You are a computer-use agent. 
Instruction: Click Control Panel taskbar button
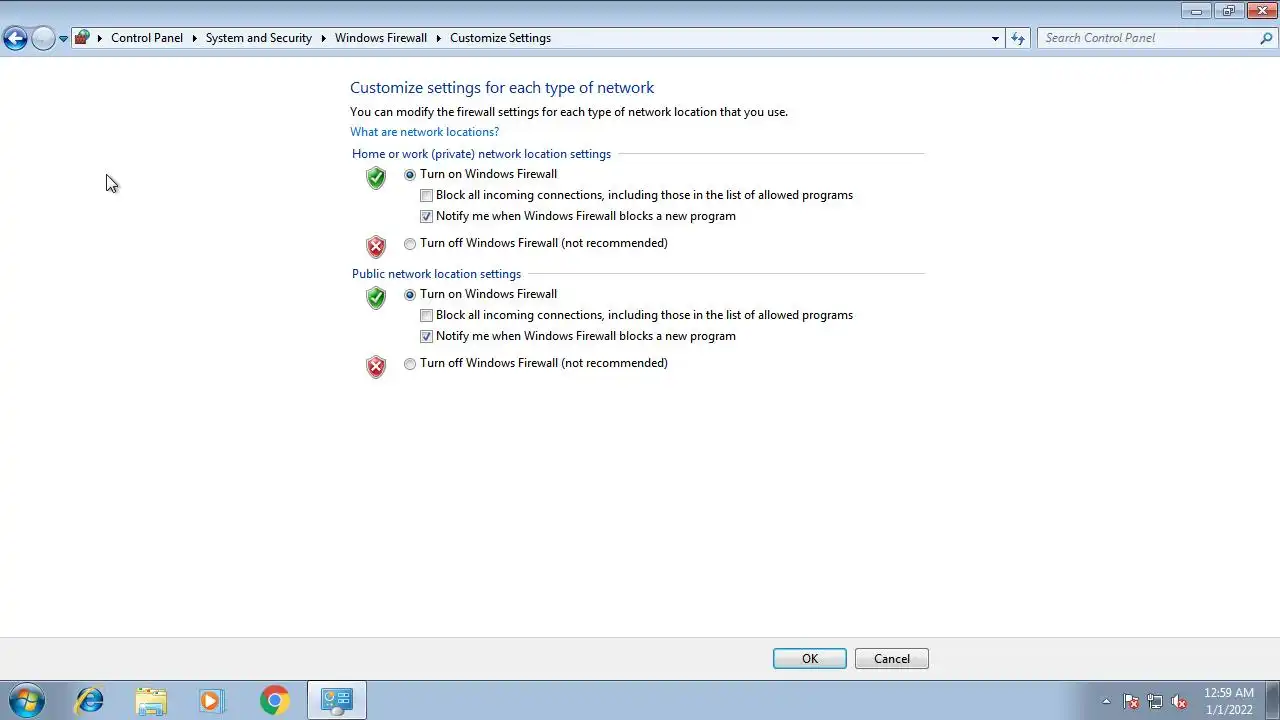pyautogui.click(x=337, y=700)
